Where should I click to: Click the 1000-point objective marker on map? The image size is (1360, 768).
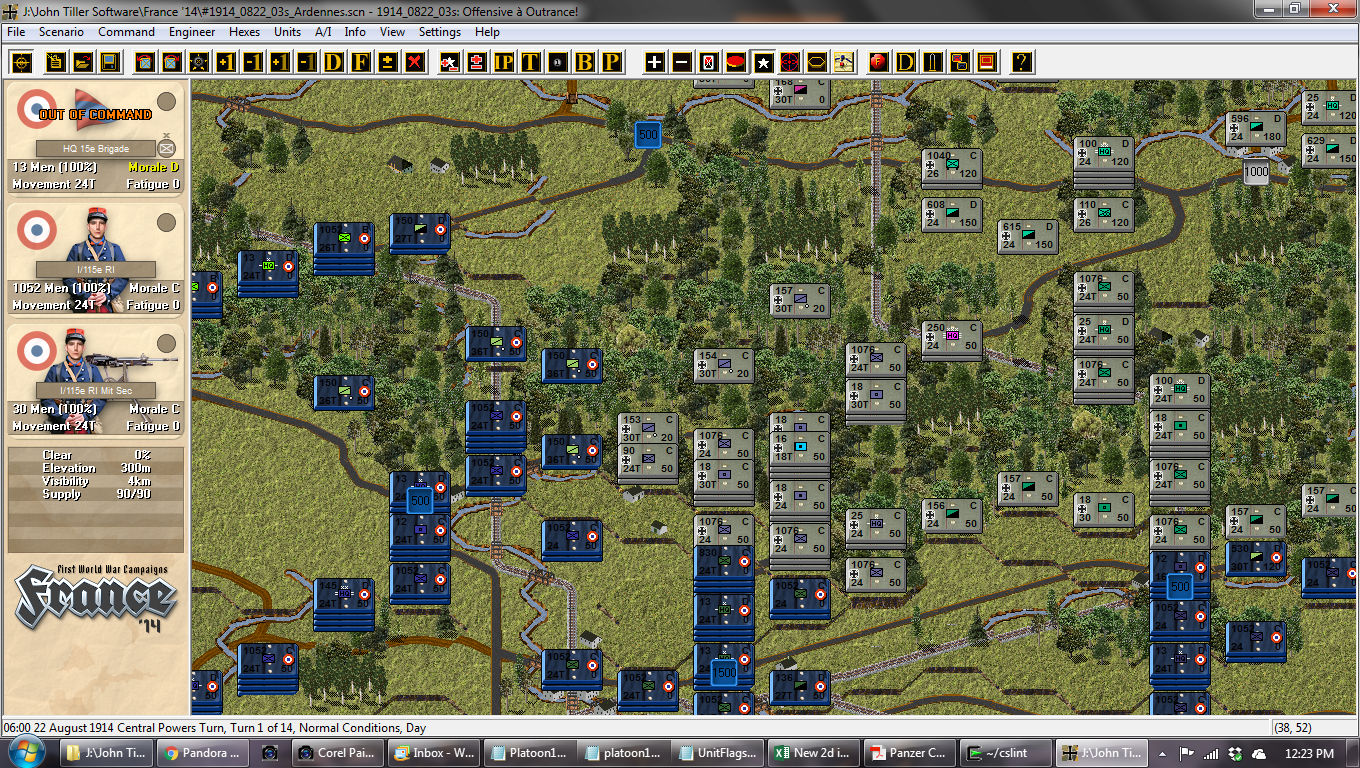pyautogui.click(x=1256, y=172)
